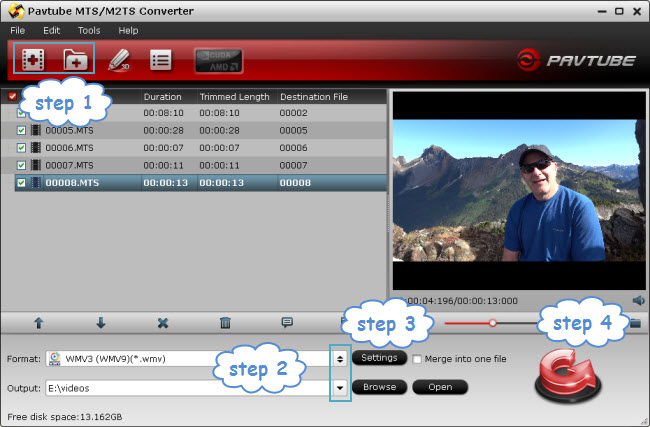Click duration 00:08:10 in Duration column
The height and width of the screenshot is (427, 650).
[163, 113]
